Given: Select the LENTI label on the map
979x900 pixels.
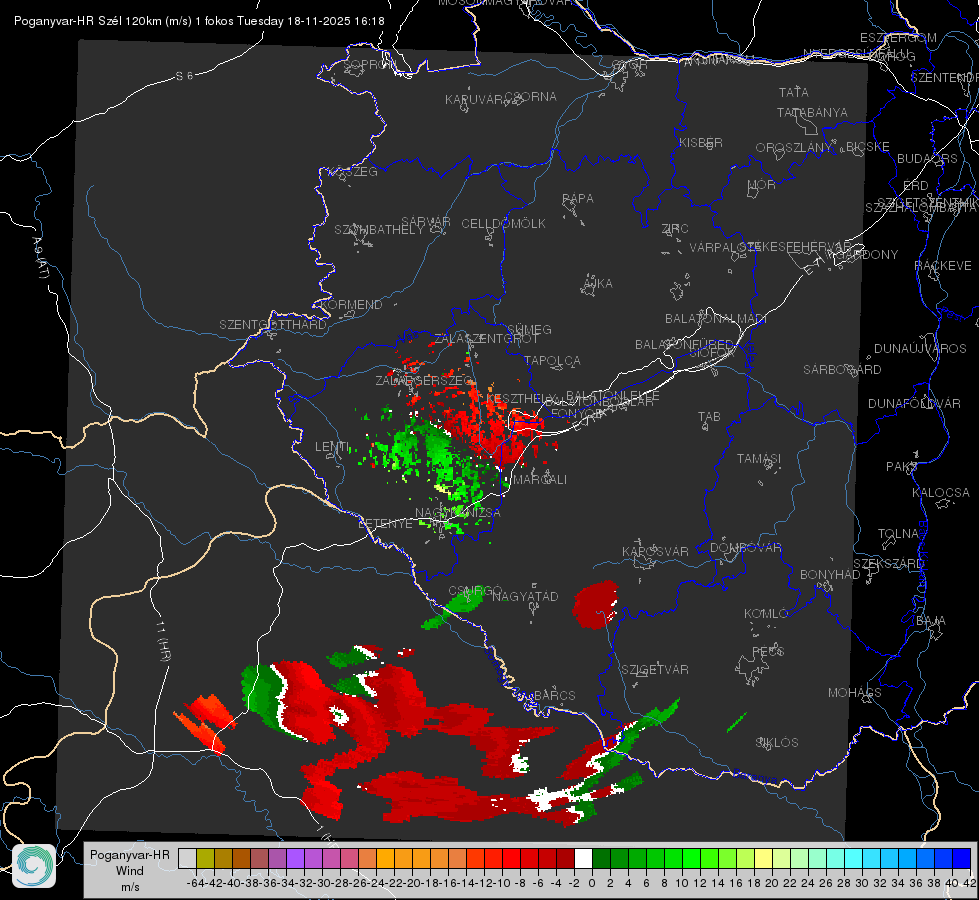Looking at the screenshot, I should pyautogui.click(x=332, y=447).
